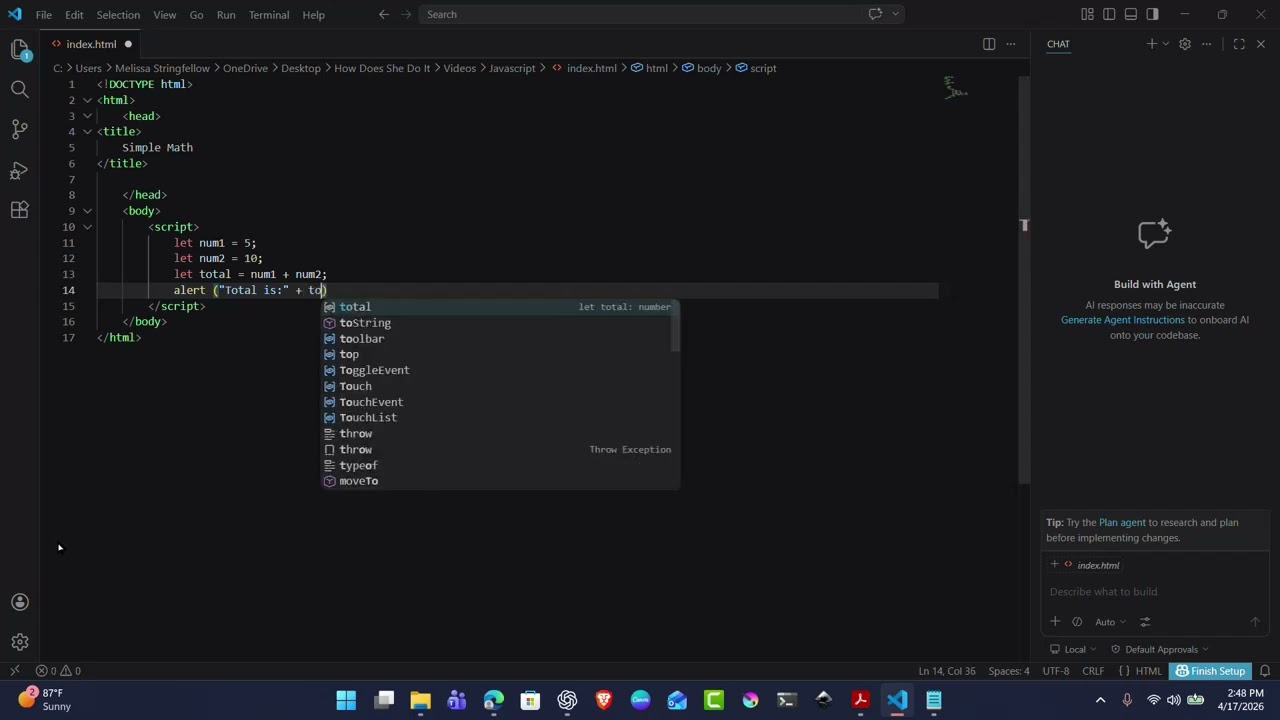Open Run and Debug view

pos(20,170)
